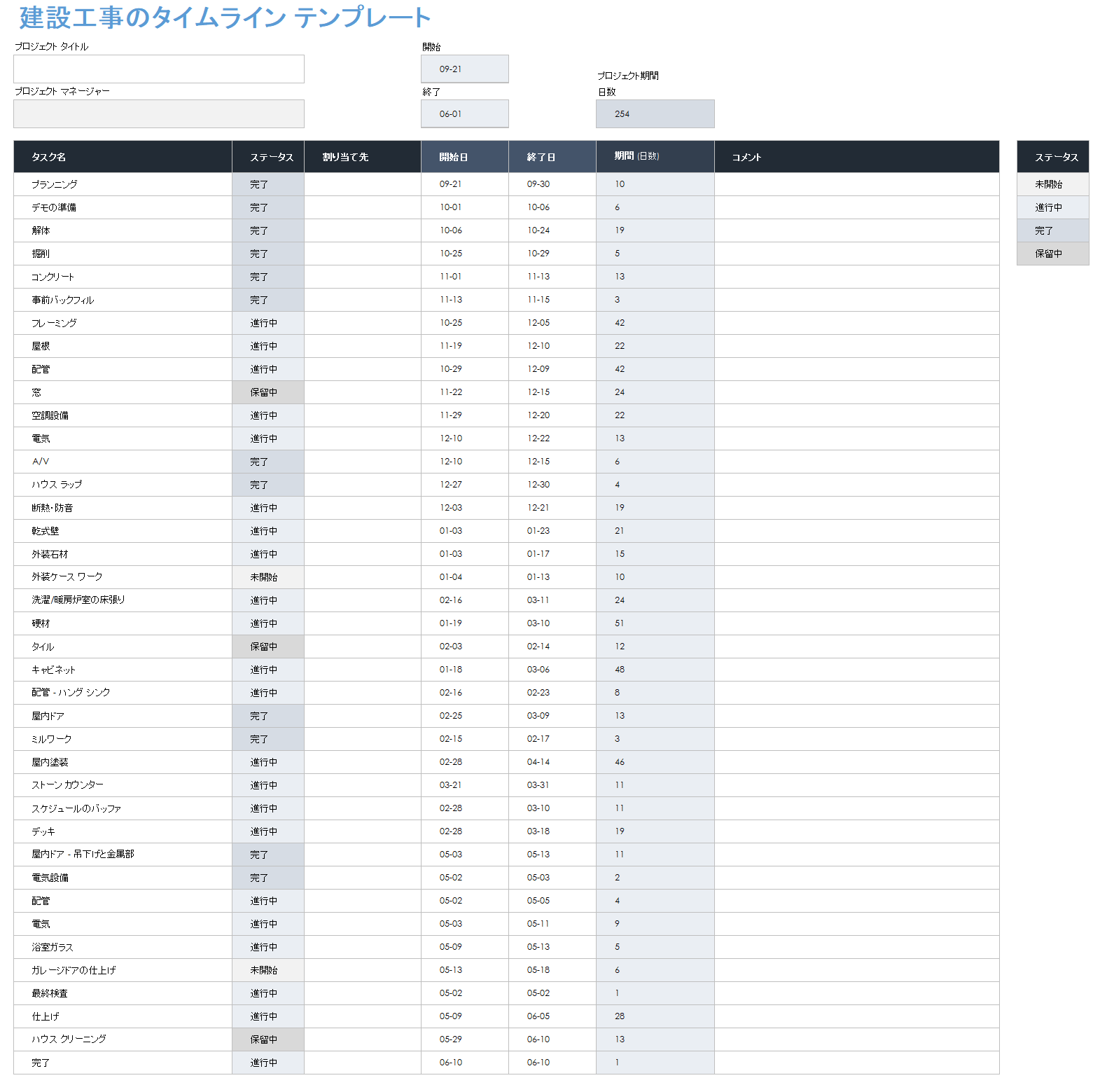The width and height of the screenshot is (1100, 1092).
Task: Click the start date 10-01 for デモの準備
Action: pyautogui.click(x=465, y=207)
